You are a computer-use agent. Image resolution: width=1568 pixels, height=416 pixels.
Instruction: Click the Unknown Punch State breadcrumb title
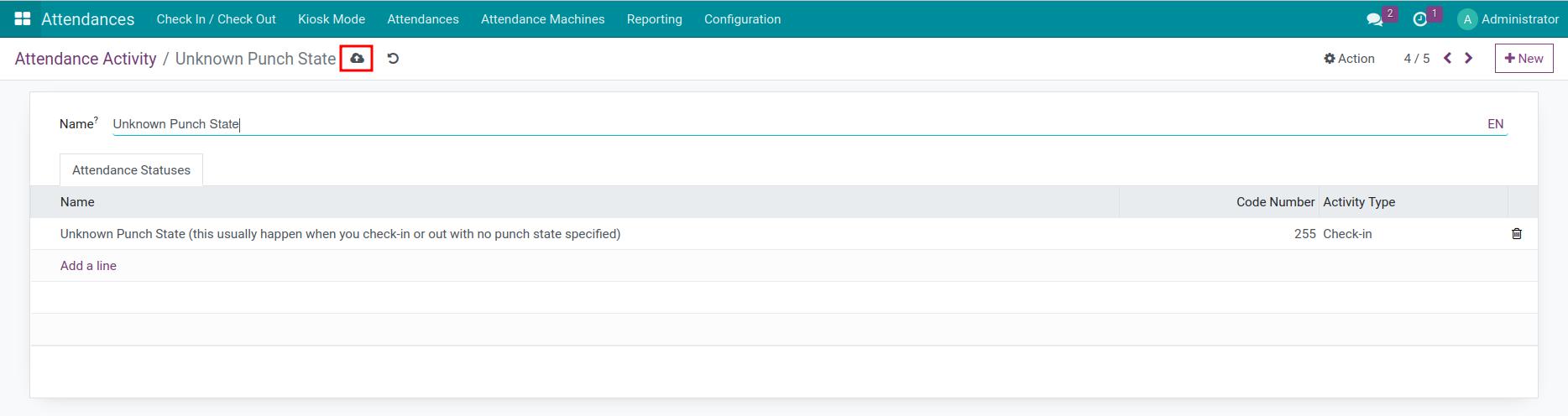pyautogui.click(x=255, y=59)
